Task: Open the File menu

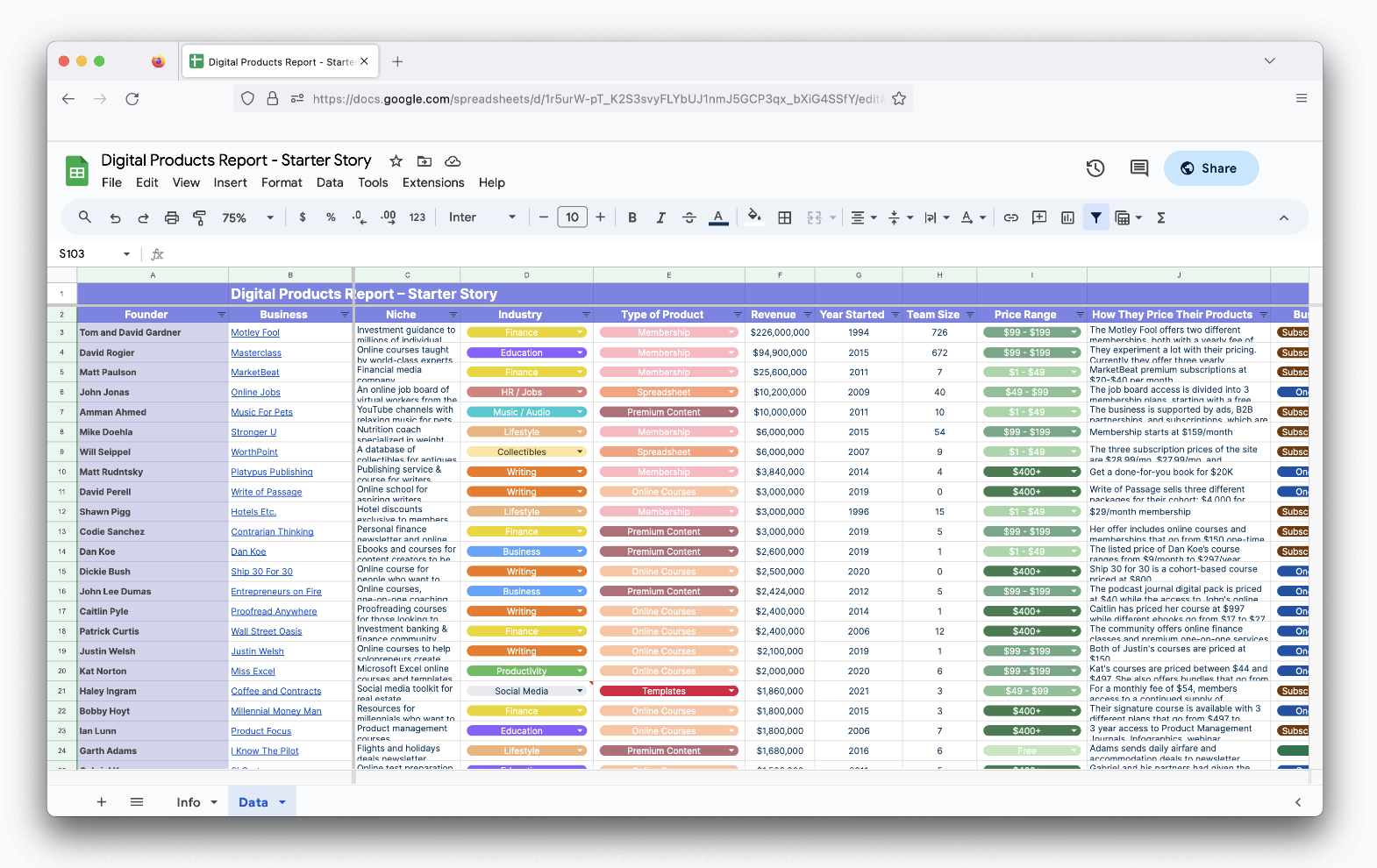Action: (x=111, y=182)
